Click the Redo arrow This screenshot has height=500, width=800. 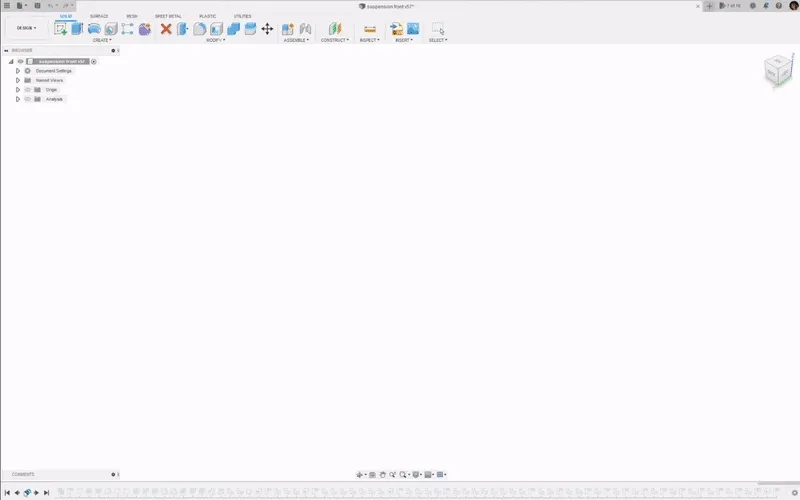(65, 6)
